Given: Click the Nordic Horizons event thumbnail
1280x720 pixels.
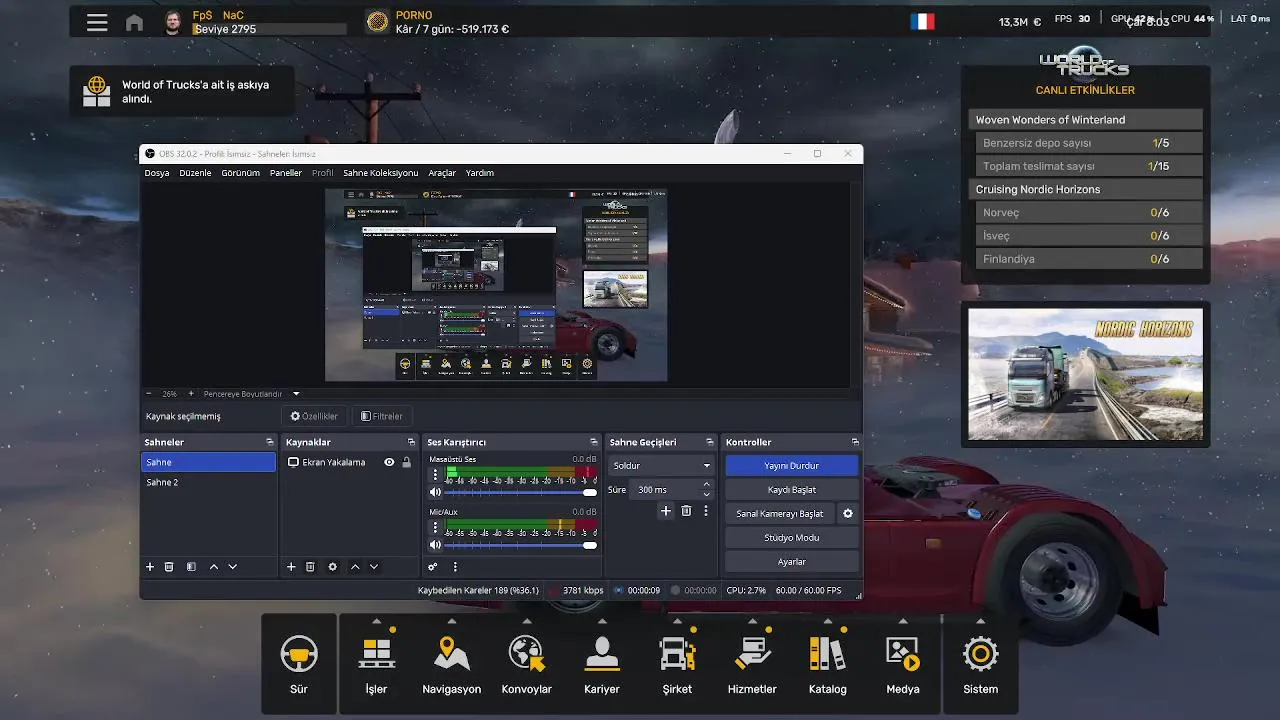Looking at the screenshot, I should [x=1086, y=374].
